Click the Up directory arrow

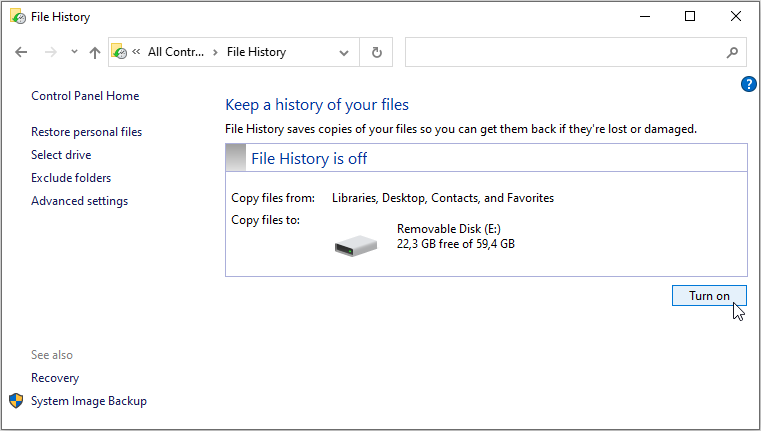[x=95, y=52]
